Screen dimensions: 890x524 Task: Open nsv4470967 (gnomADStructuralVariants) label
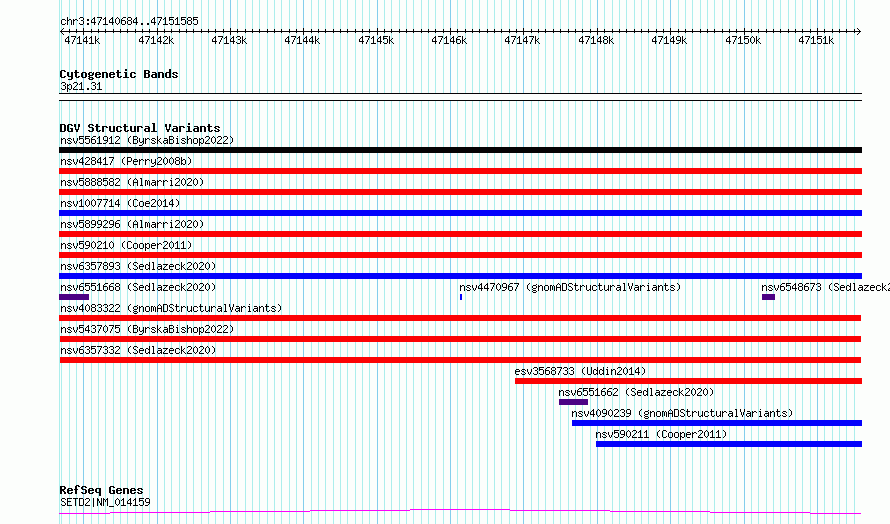pyautogui.click(x=570, y=287)
